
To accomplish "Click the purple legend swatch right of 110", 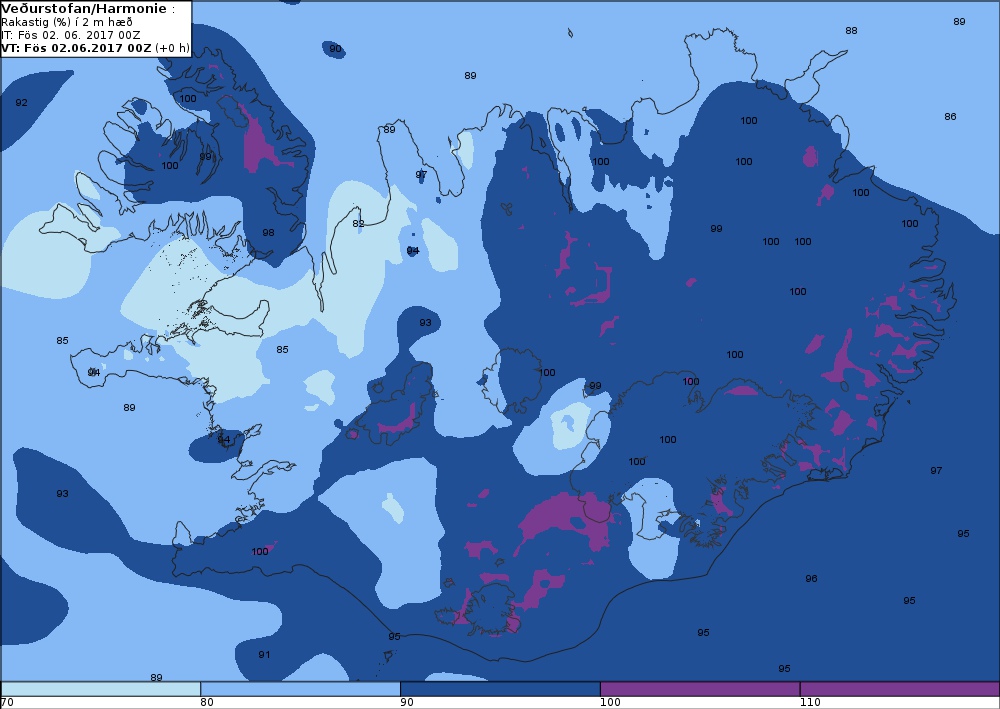I will [899, 689].
